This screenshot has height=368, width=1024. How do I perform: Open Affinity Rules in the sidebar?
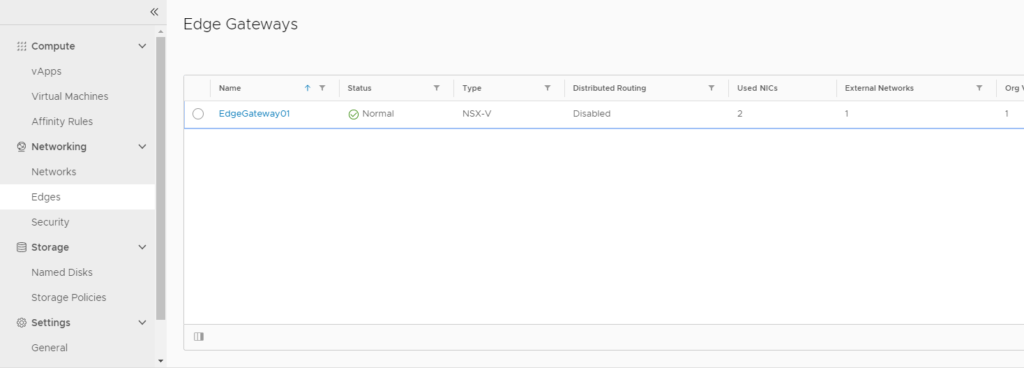62,121
